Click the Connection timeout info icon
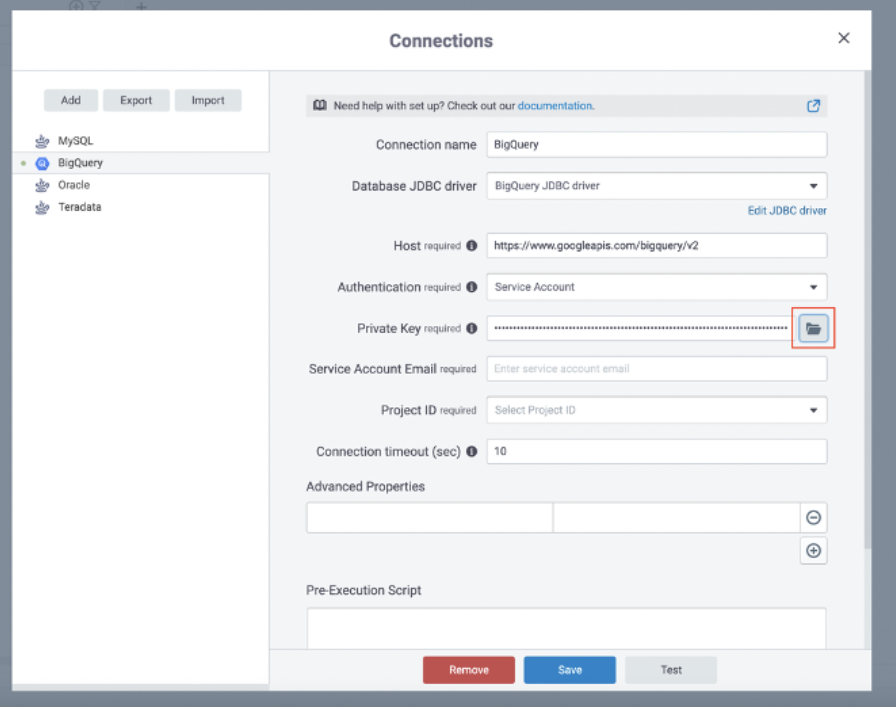 pyautogui.click(x=471, y=451)
